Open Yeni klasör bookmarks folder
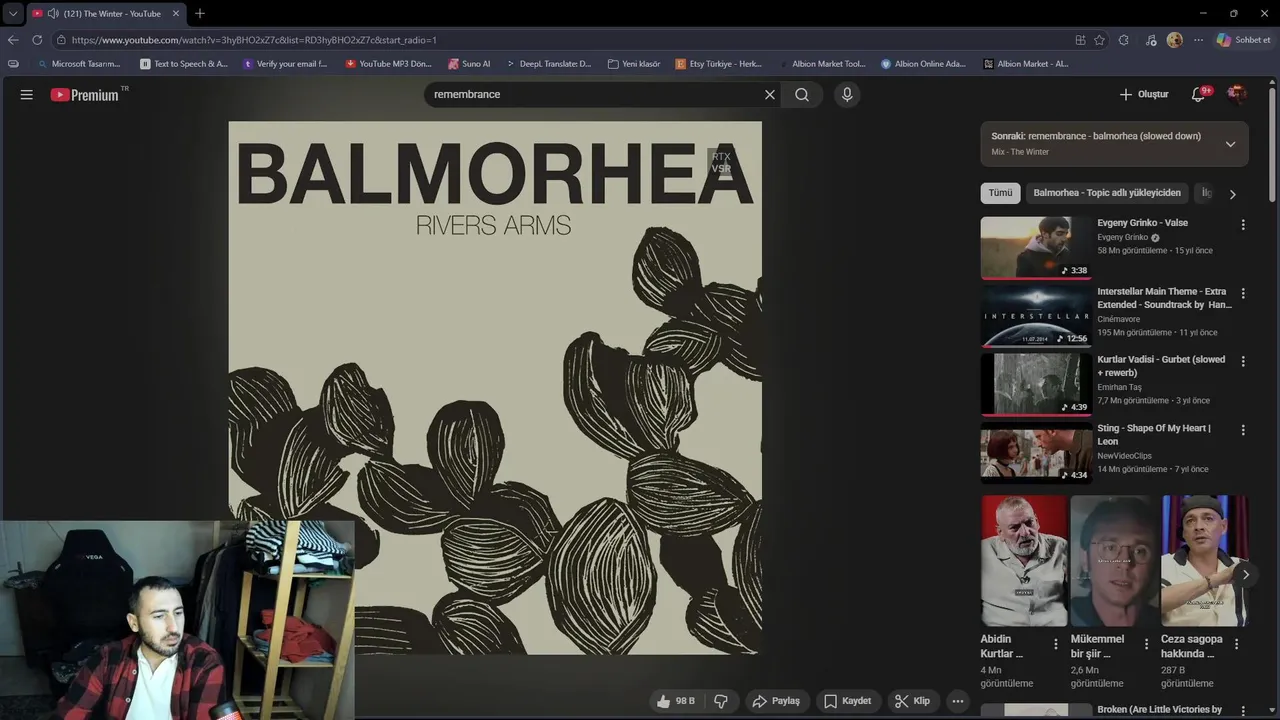This screenshot has height=720, width=1280. (x=634, y=64)
